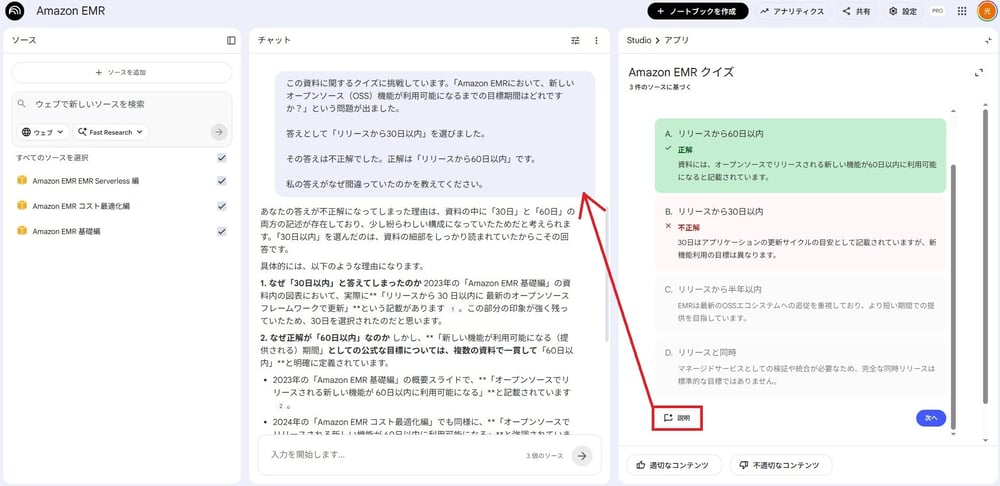Image resolution: width=1000 pixels, height=486 pixels.
Task: Go to Studio breadcrumb link
Action: pyautogui.click(x=638, y=40)
